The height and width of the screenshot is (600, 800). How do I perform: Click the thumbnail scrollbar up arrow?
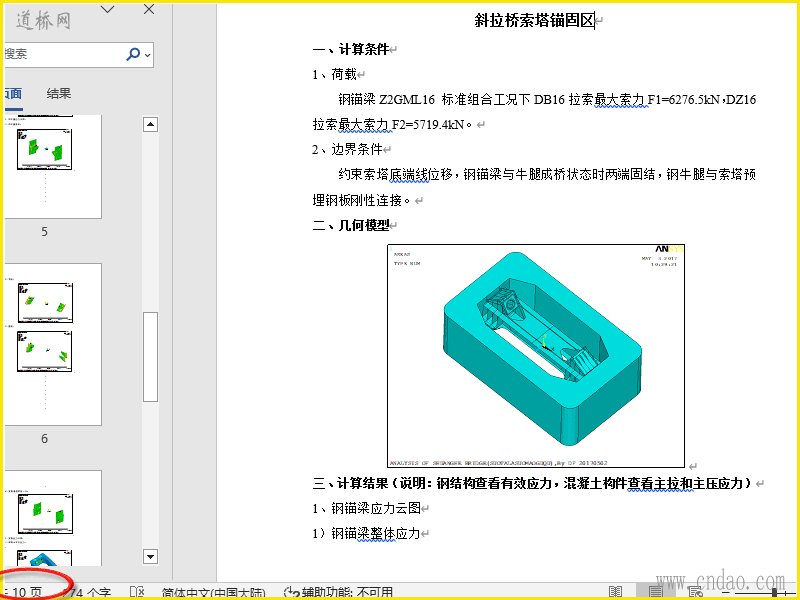150,124
